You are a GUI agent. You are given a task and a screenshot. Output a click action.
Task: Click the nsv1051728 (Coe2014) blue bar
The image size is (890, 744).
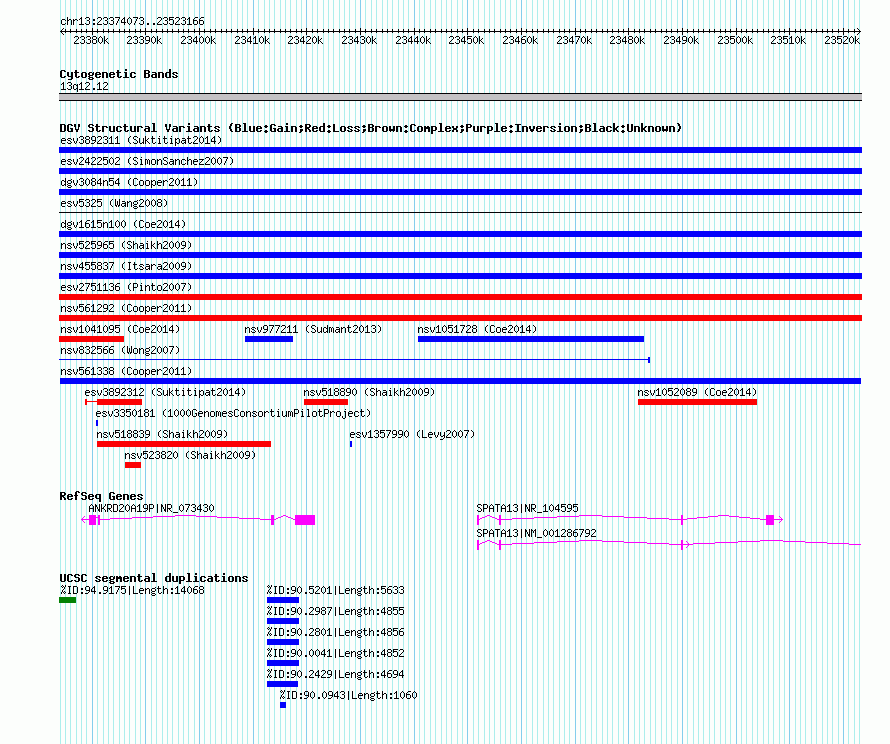531,339
